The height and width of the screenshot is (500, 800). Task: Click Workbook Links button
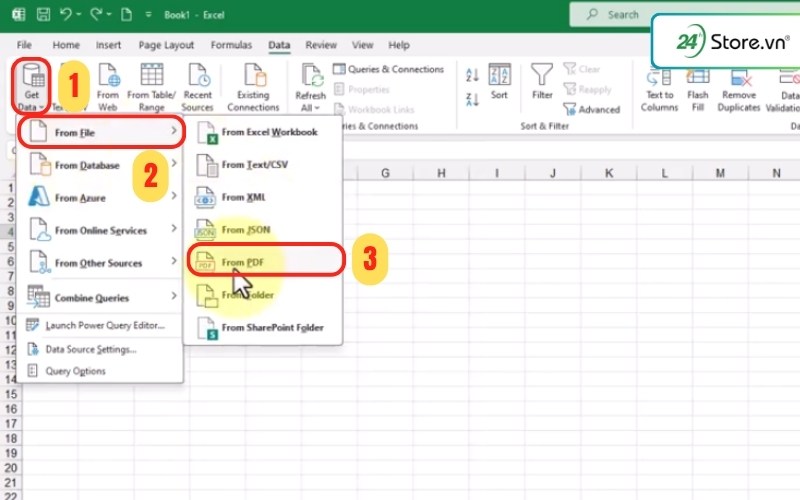374,109
